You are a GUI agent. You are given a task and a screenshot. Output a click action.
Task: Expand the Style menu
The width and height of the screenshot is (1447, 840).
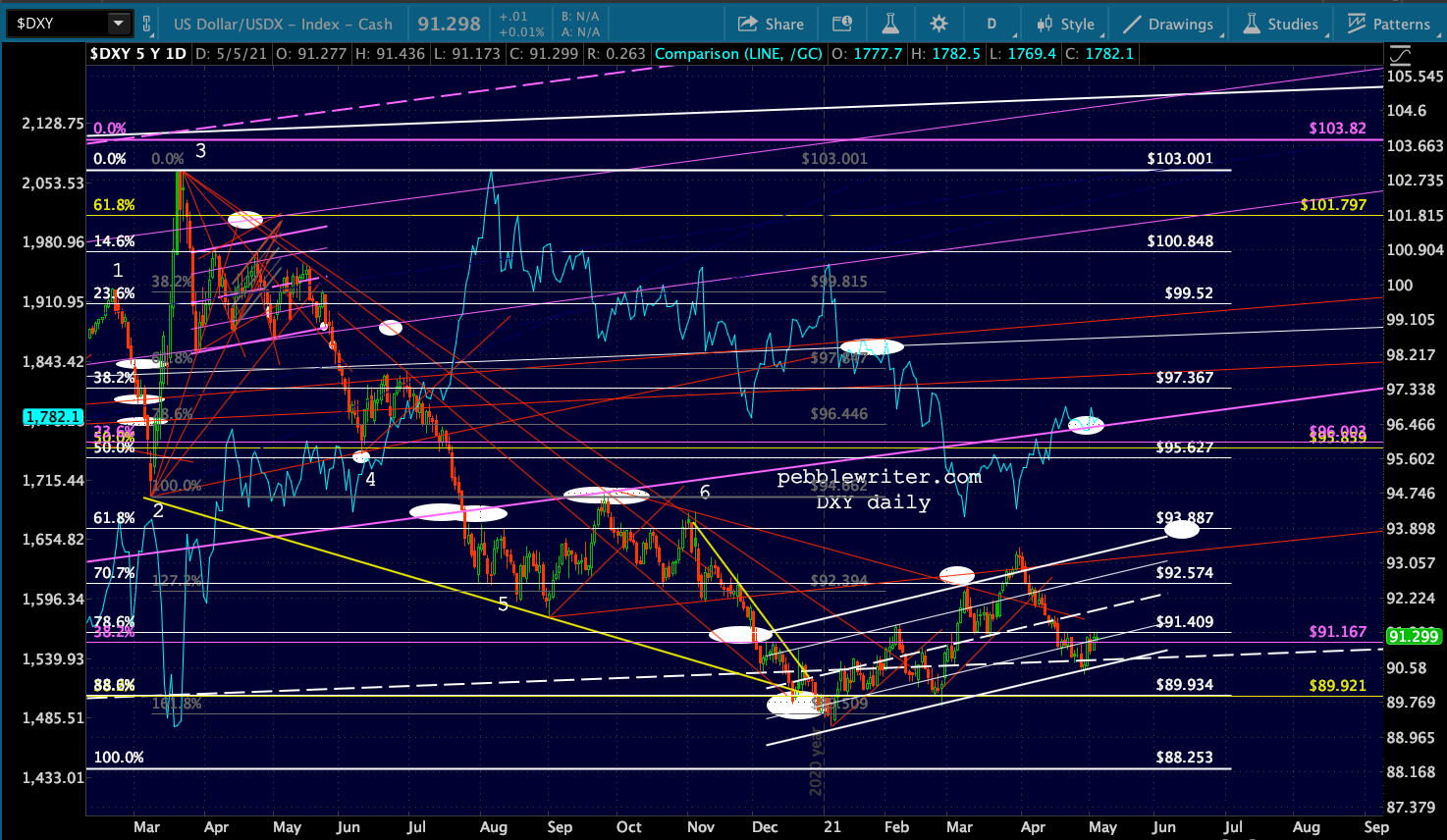(1066, 24)
